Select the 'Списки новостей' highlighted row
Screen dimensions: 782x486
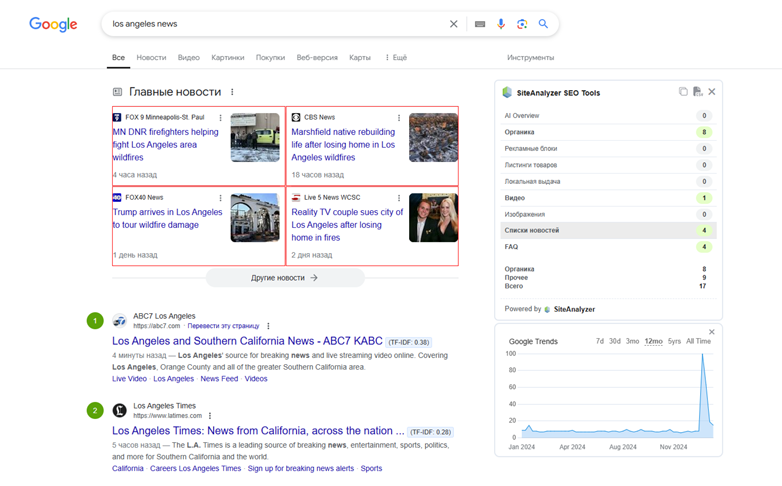(x=608, y=231)
